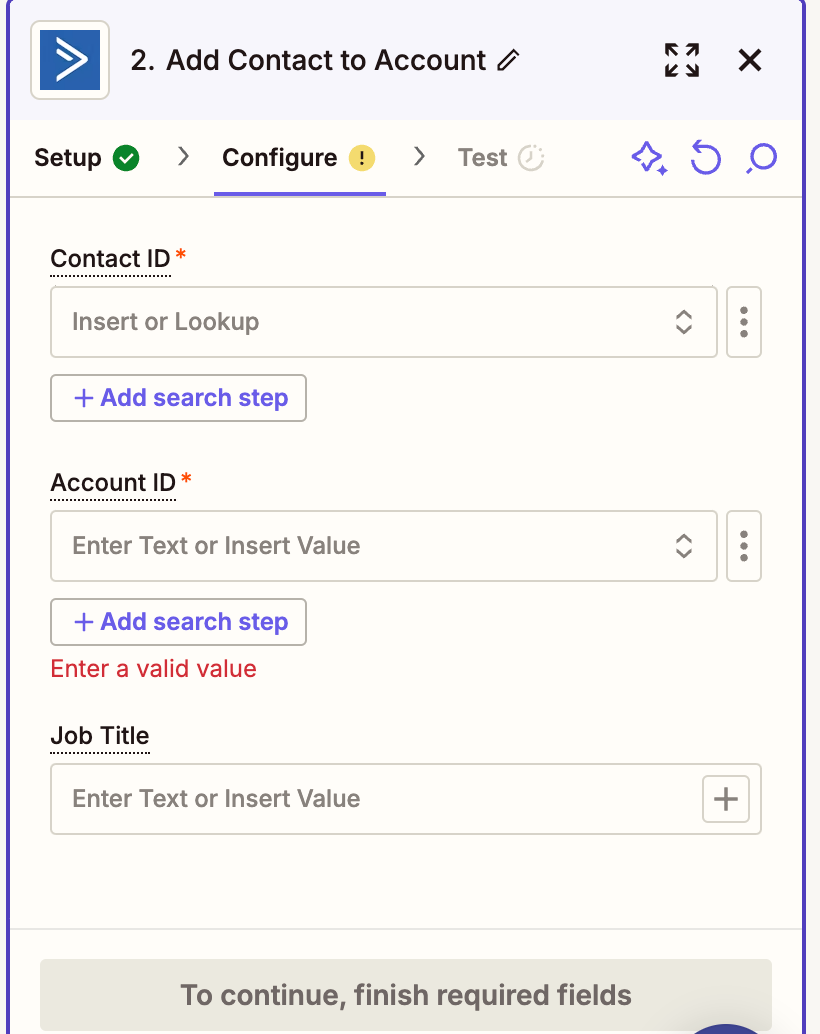Select the Configure tab
The image size is (820, 1034).
(299, 158)
